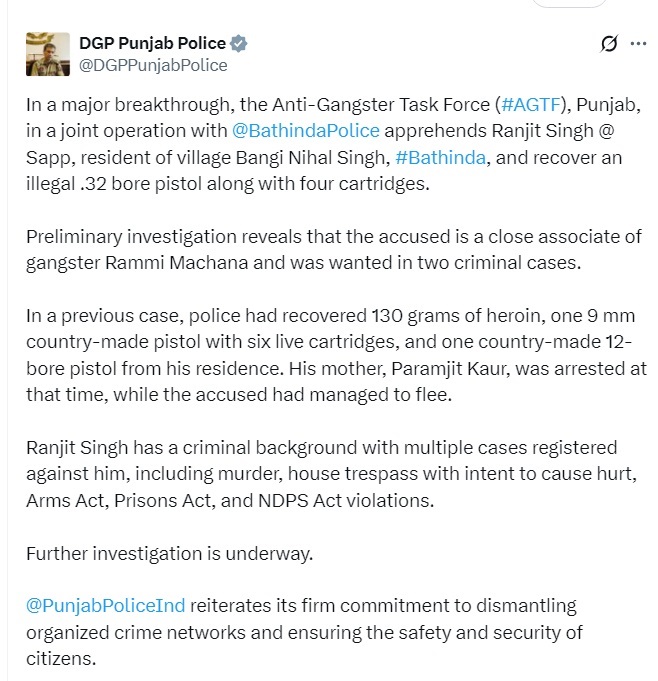Open the Grok explain-post icon

(x=607, y=44)
